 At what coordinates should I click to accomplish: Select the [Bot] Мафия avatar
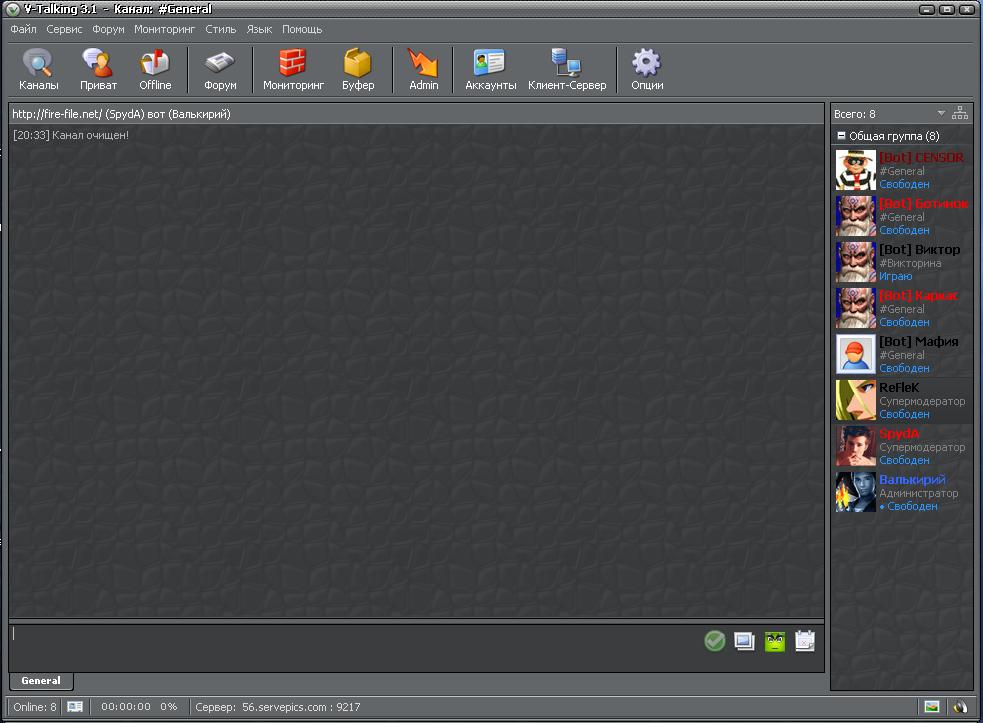tap(855, 354)
